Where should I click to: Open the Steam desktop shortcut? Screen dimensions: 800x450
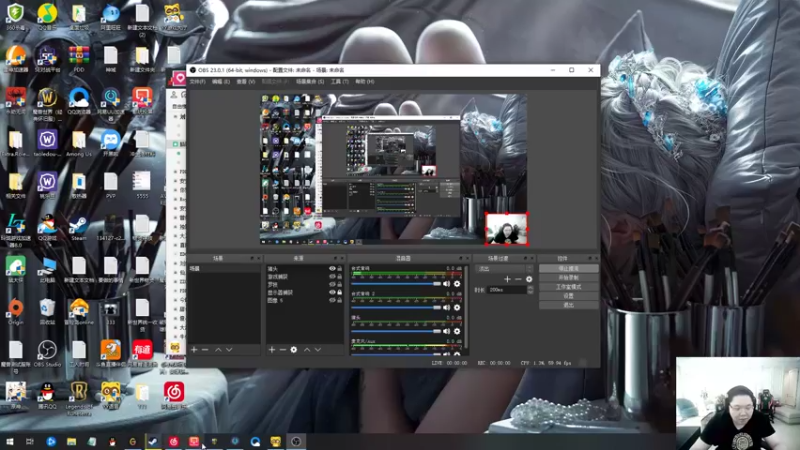tap(79, 228)
